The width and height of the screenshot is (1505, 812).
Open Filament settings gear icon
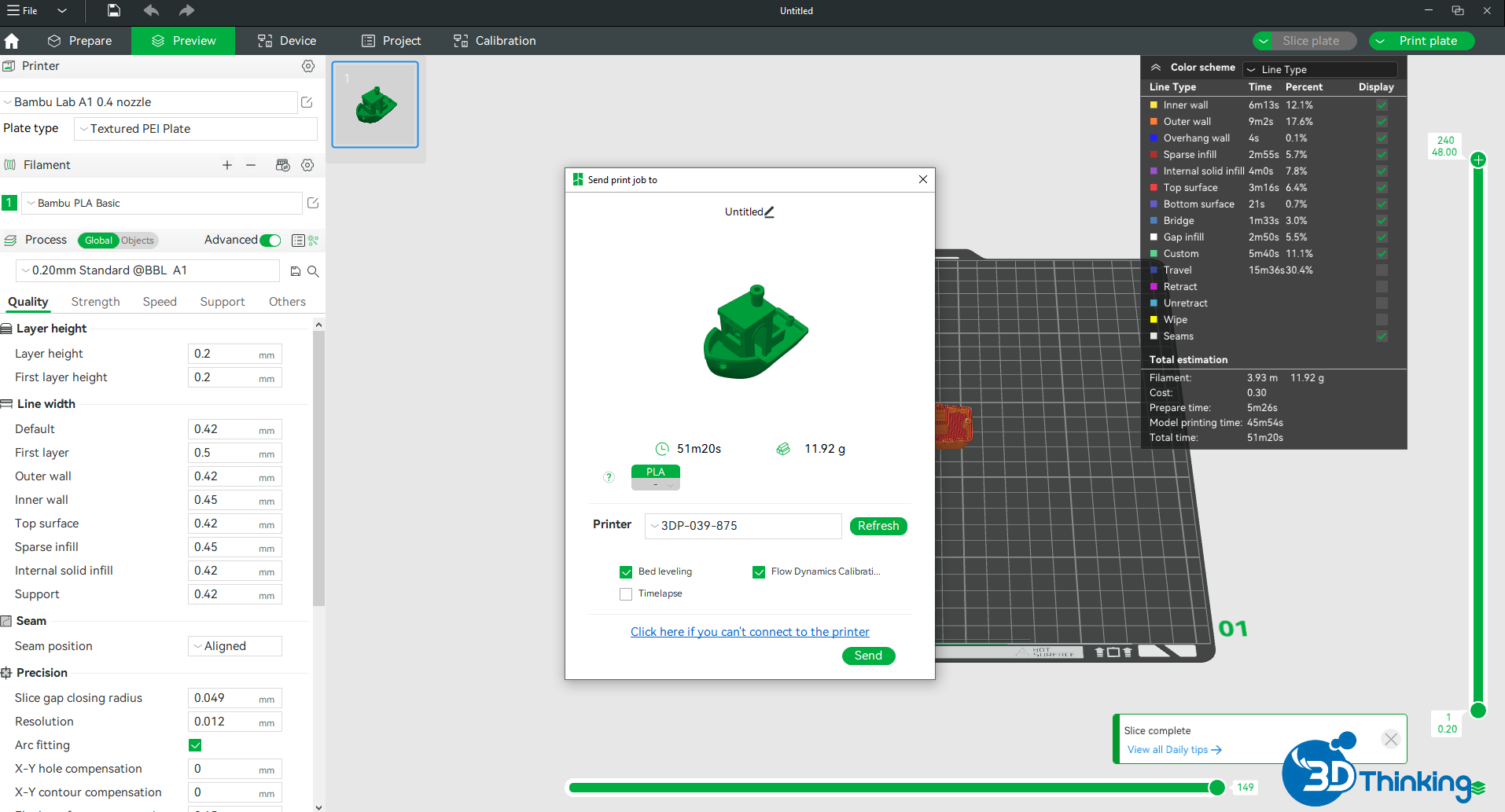pyautogui.click(x=307, y=165)
